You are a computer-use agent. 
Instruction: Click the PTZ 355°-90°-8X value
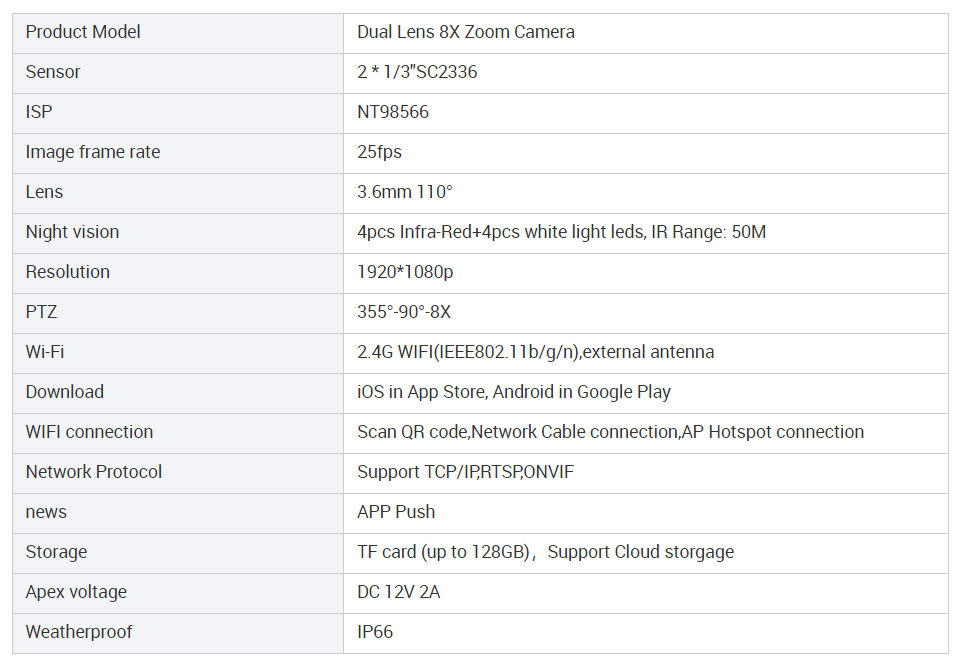pyautogui.click(x=403, y=312)
